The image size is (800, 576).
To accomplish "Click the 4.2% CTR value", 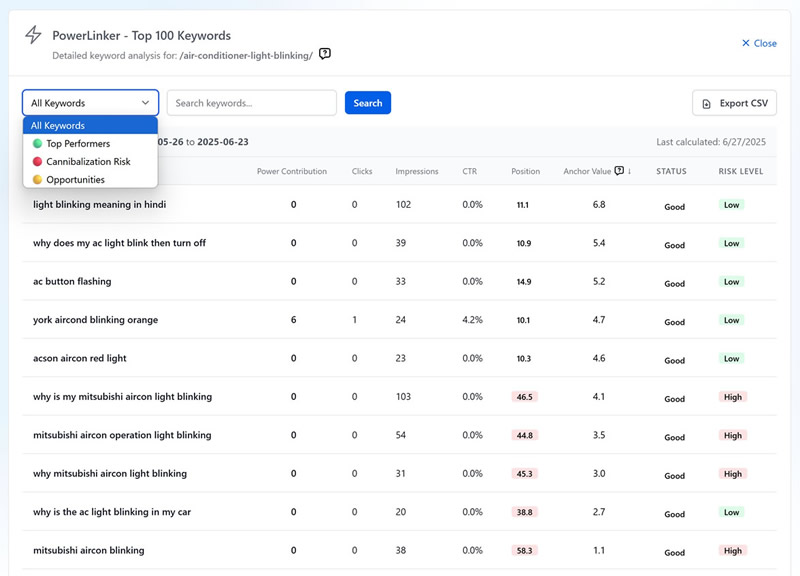I will click(472, 320).
